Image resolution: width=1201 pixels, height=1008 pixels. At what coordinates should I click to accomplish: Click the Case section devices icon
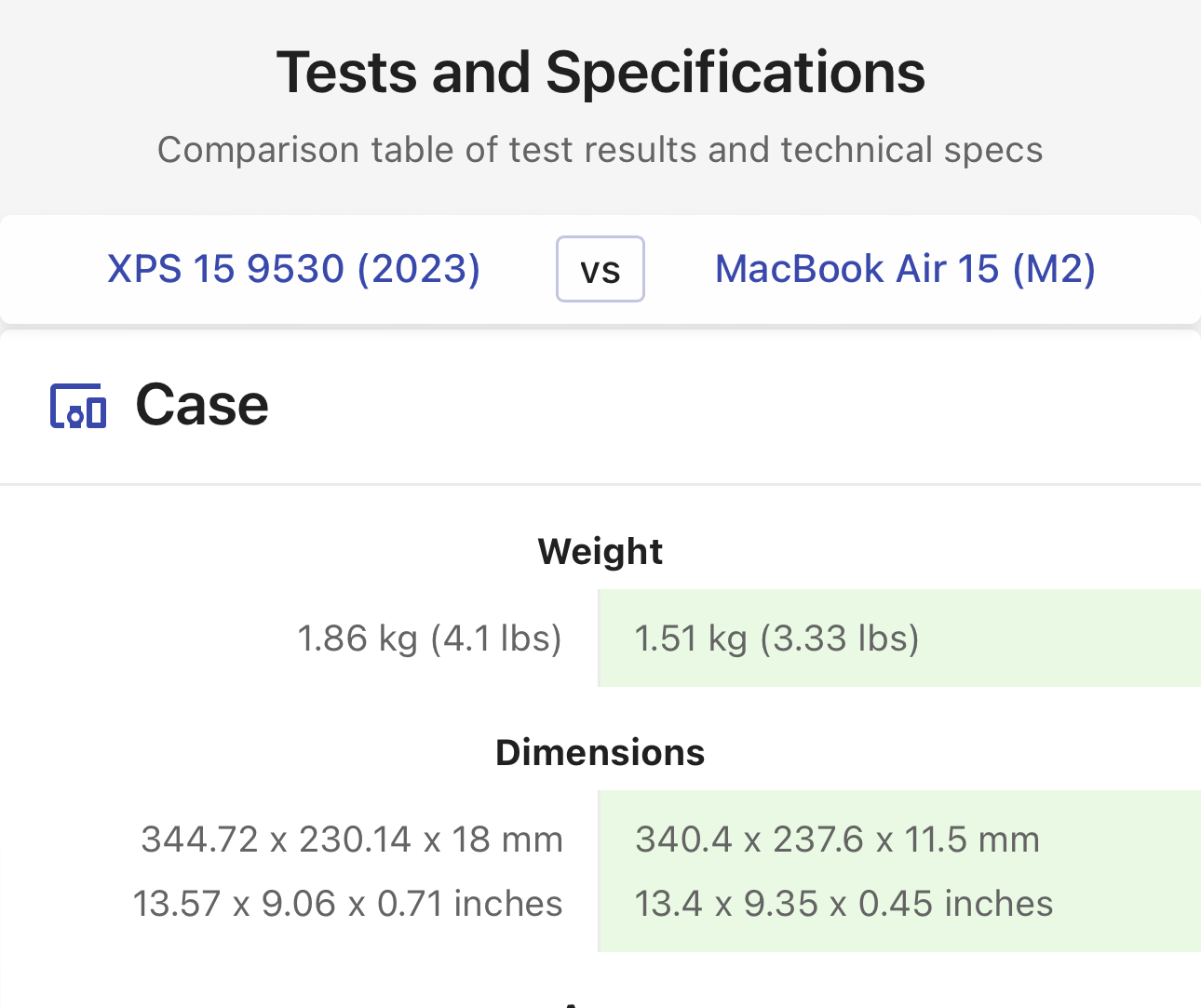pos(78,406)
